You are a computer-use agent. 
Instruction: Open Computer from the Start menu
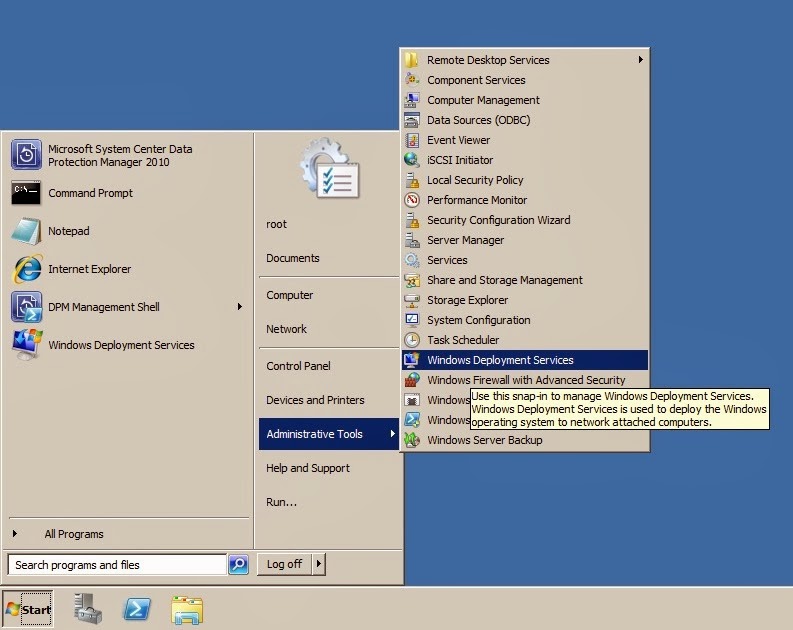[289, 295]
